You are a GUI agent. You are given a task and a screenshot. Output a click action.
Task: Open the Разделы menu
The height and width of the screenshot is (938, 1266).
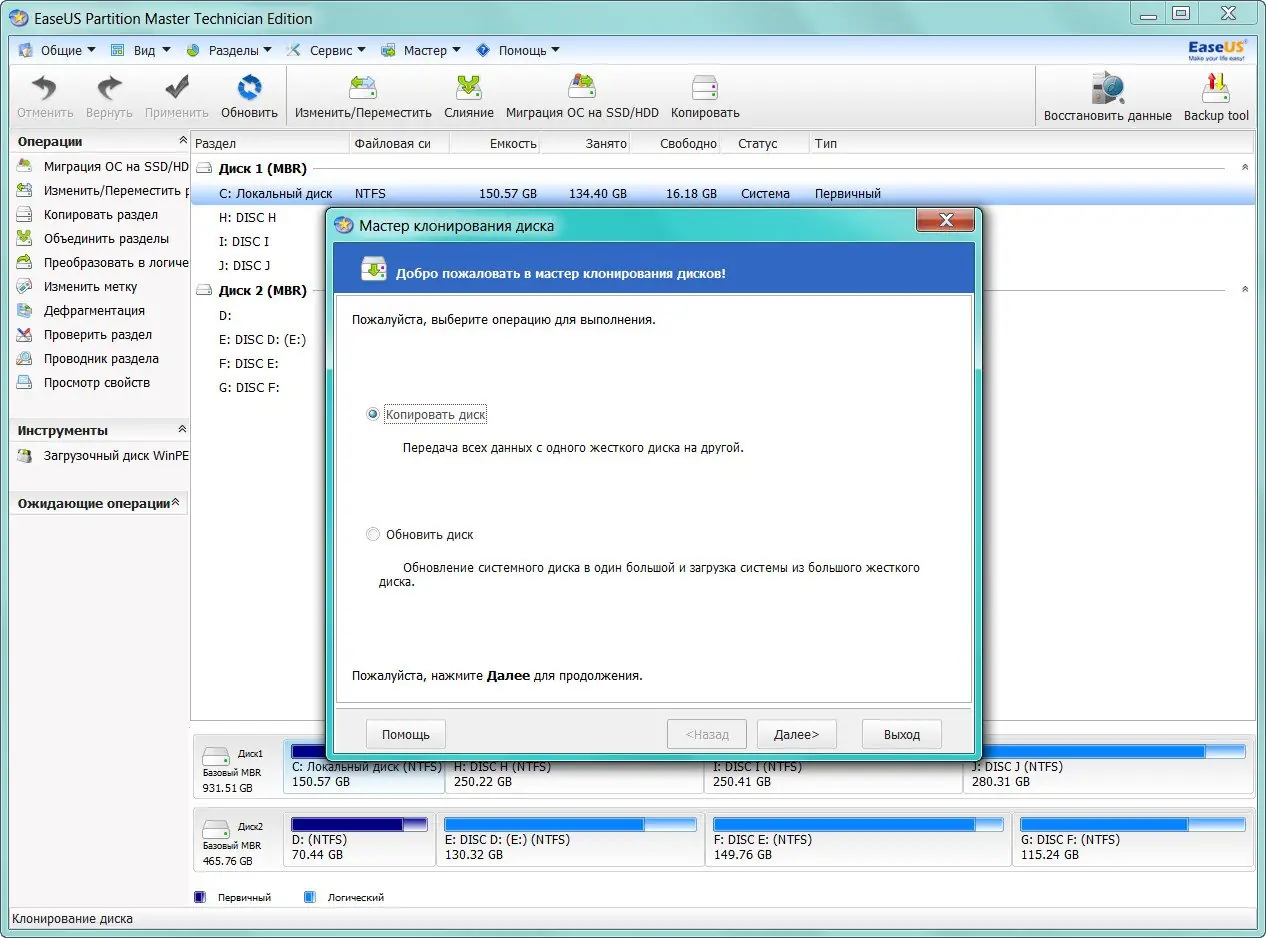229,50
